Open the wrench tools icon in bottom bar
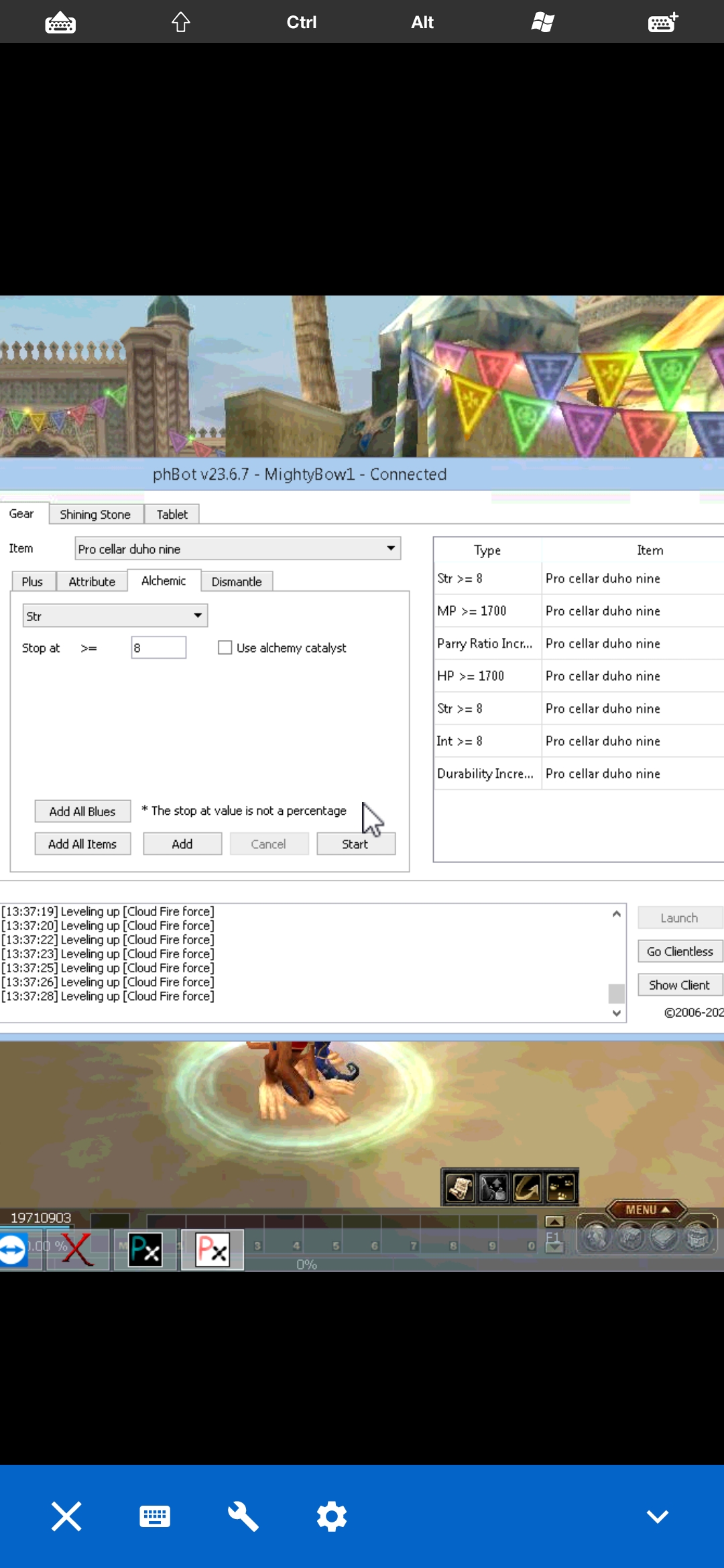The width and height of the screenshot is (724, 1568). [x=243, y=1516]
